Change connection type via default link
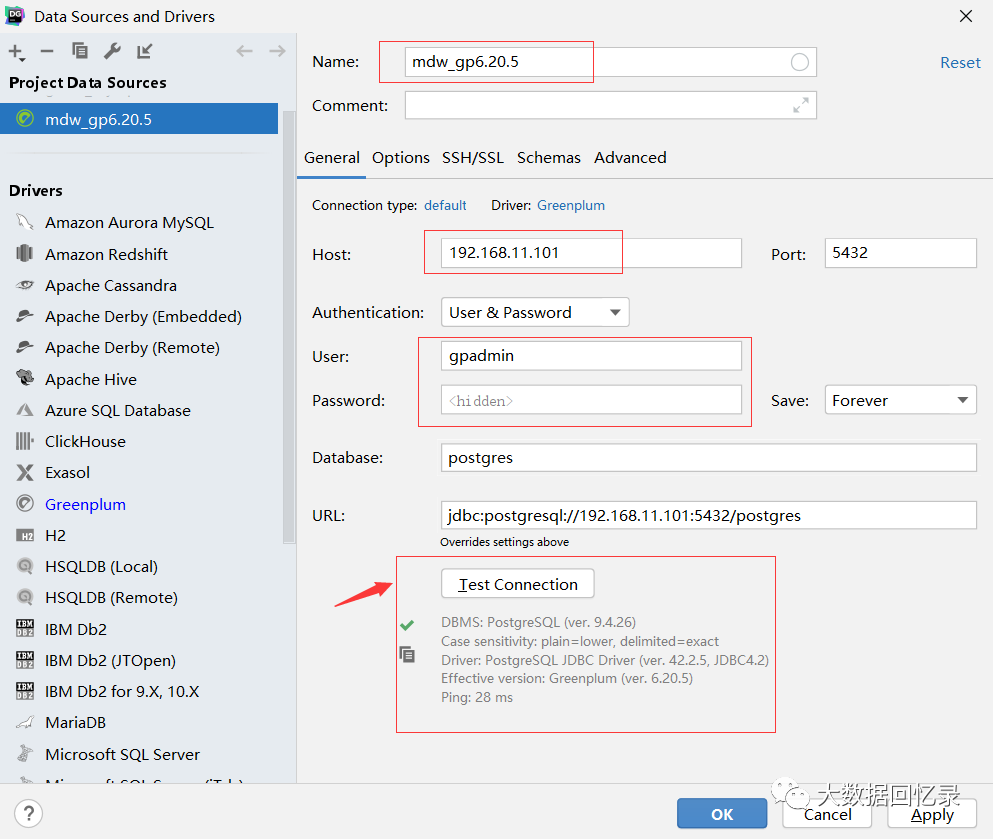The image size is (993, 839). [x=445, y=205]
